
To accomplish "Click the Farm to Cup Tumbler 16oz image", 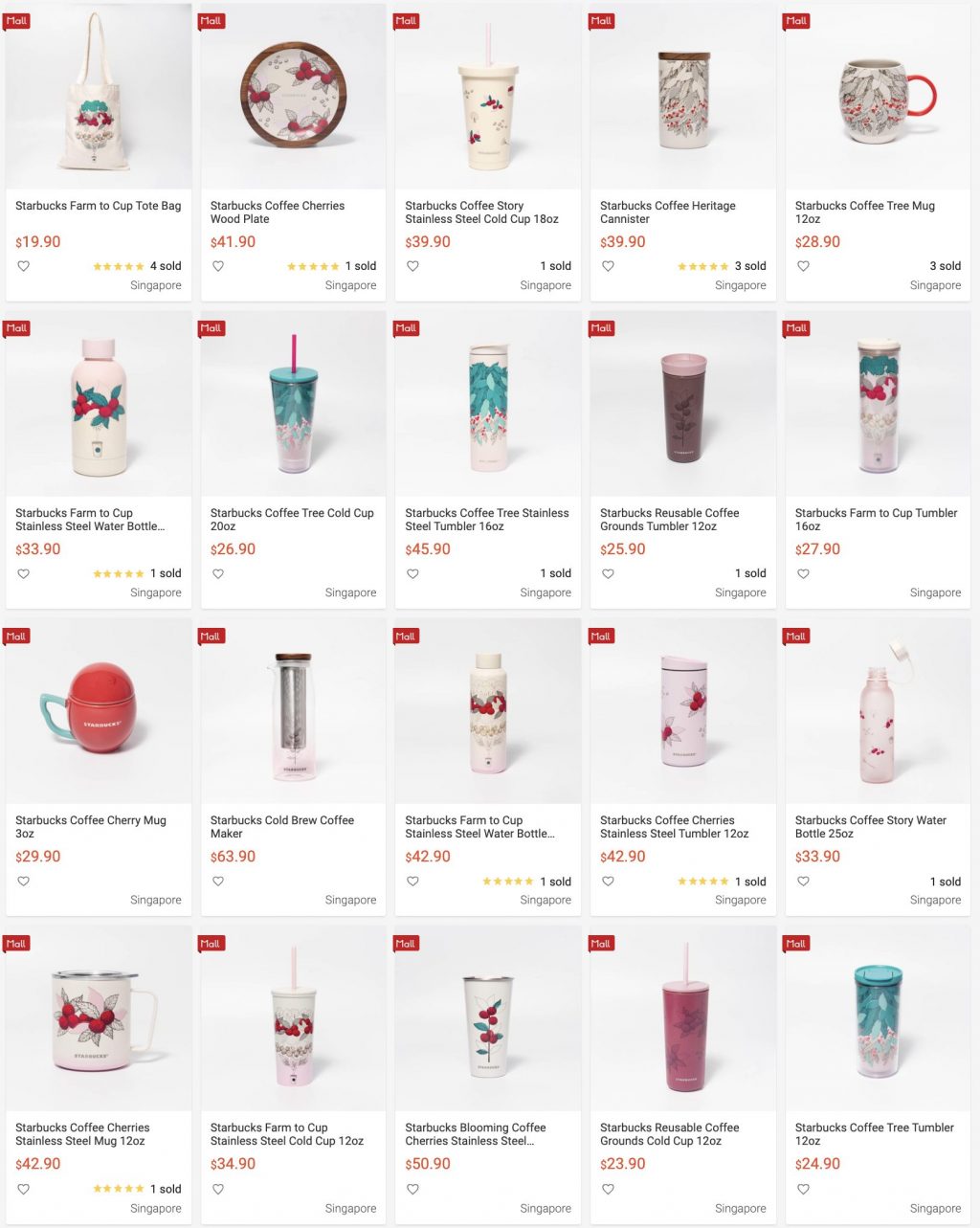I will point(878,403).
